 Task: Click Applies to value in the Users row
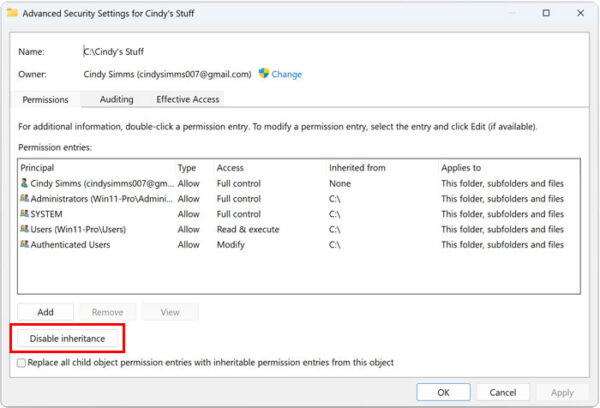pyautogui.click(x=502, y=229)
